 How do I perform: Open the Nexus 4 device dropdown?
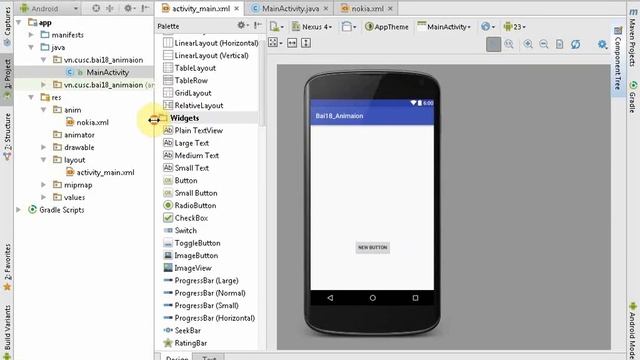[x=312, y=27]
